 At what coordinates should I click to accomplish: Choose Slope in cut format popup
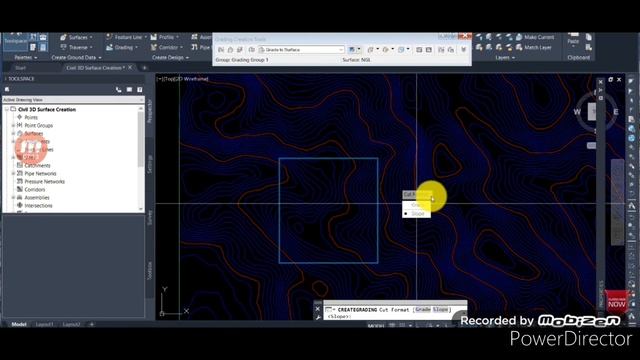coord(416,213)
